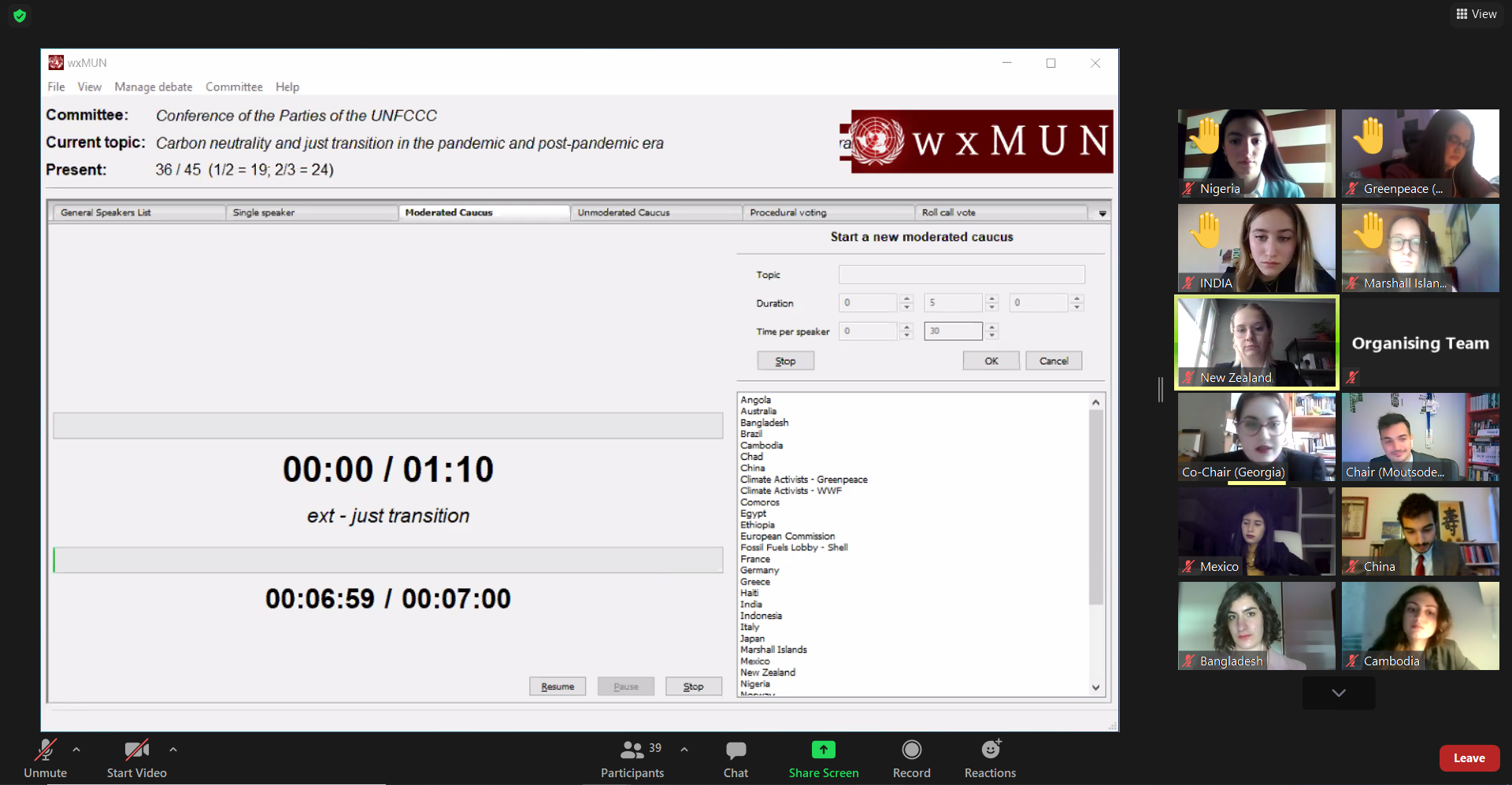Open the Participants panel icon
1512x785 pixels.
(x=632, y=750)
